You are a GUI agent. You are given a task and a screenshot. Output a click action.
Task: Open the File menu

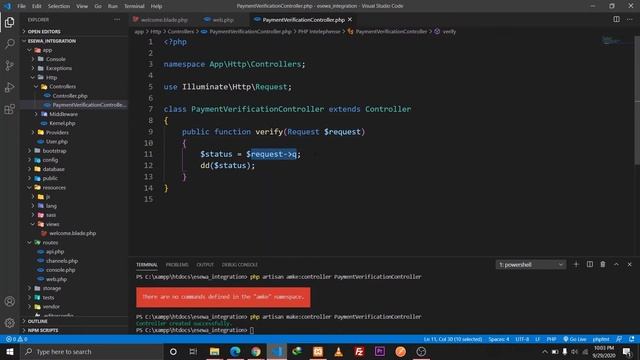(x=21, y=6)
